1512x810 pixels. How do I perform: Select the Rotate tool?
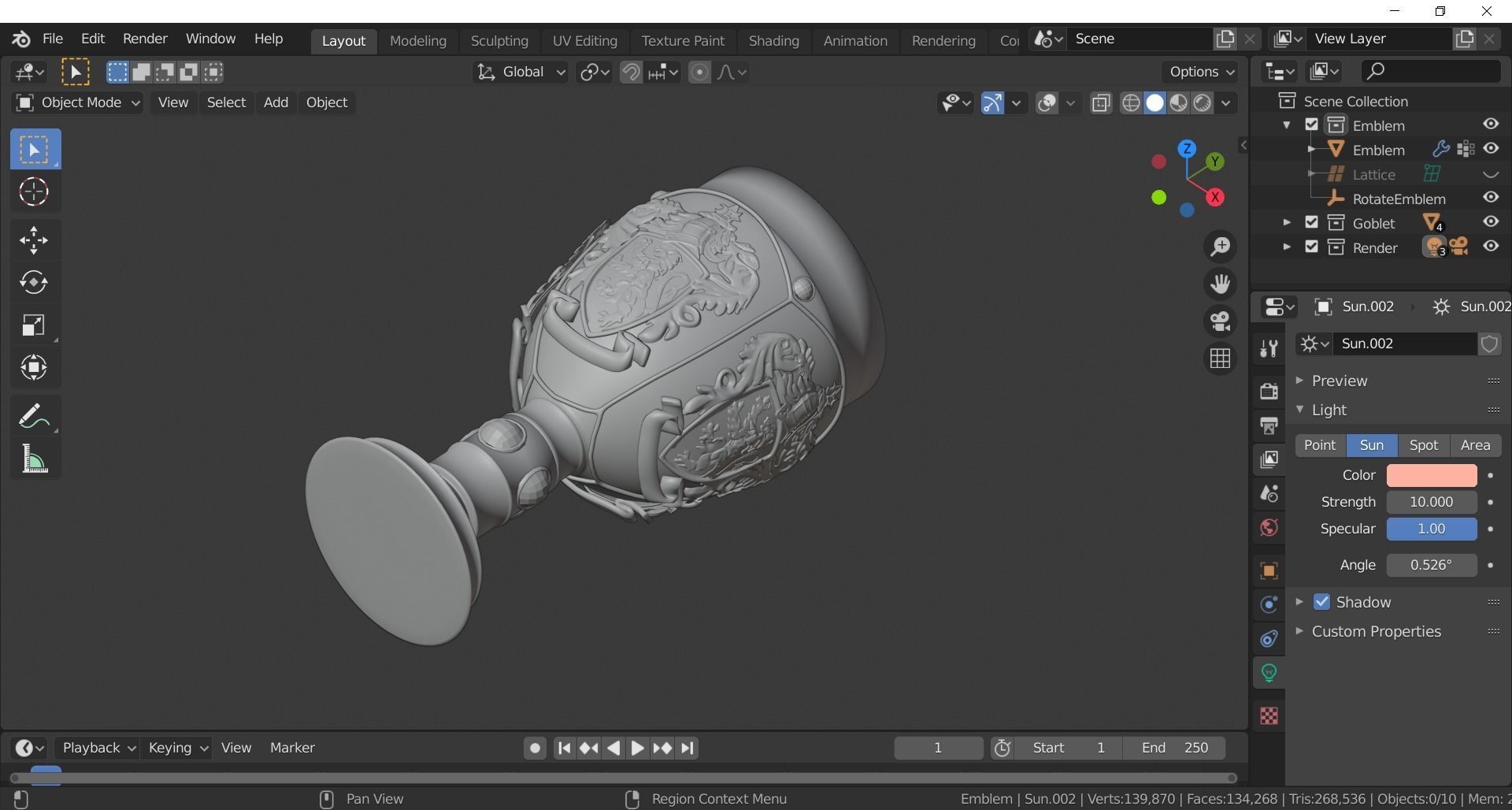pos(34,282)
